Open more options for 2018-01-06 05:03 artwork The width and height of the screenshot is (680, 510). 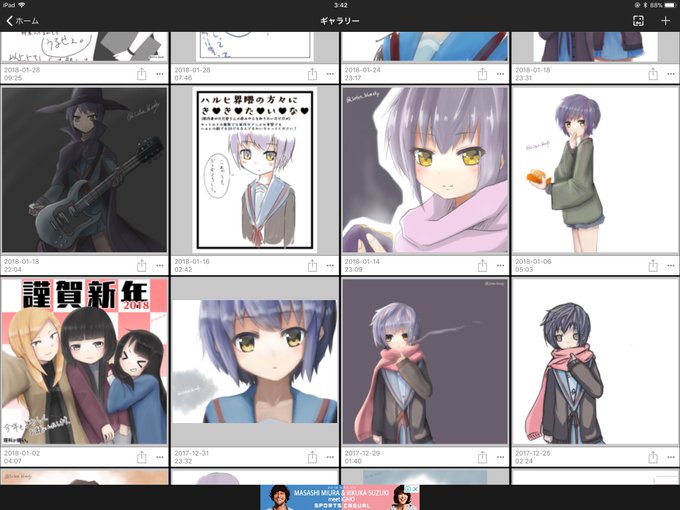[x=671, y=265]
